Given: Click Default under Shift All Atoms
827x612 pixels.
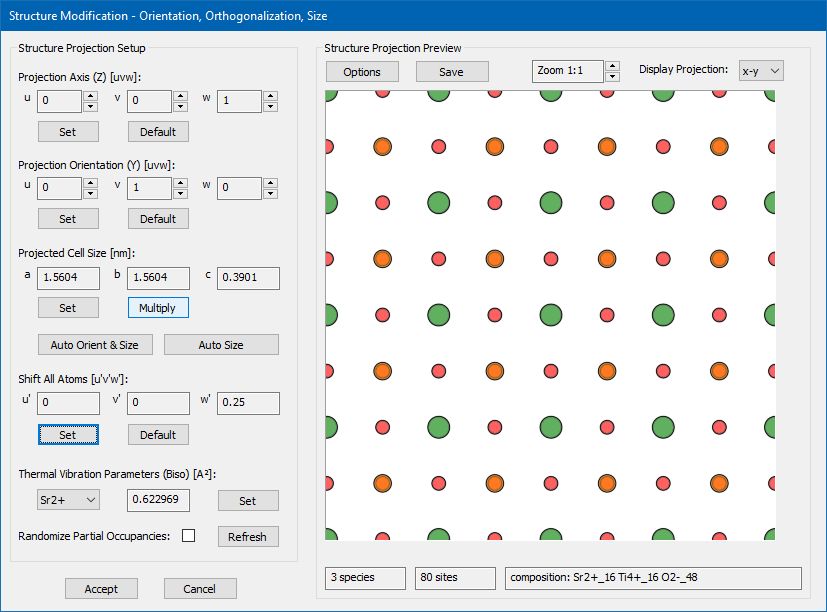Looking at the screenshot, I should (158, 434).
